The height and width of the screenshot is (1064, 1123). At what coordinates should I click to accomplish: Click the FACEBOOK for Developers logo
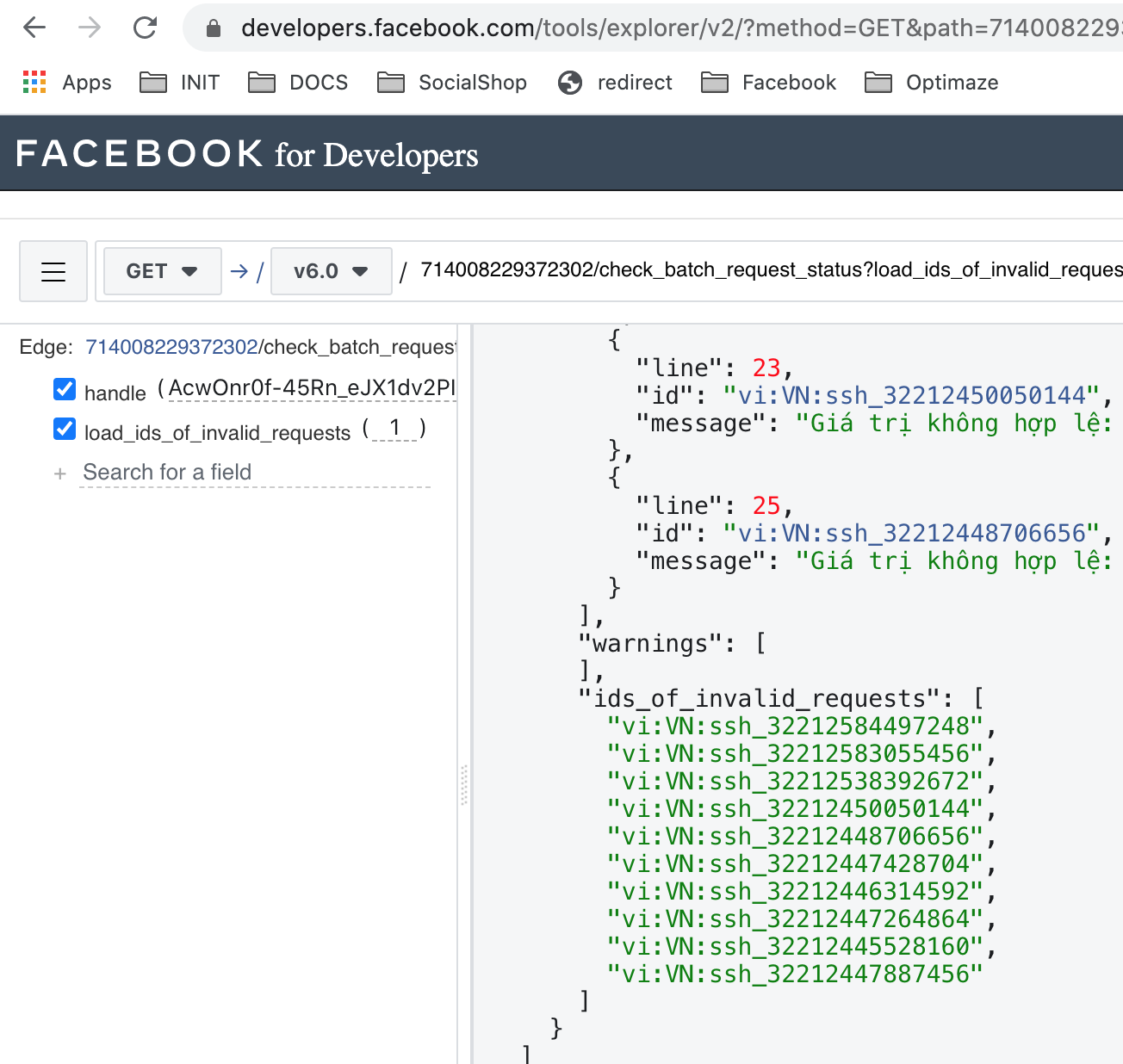[x=246, y=154]
